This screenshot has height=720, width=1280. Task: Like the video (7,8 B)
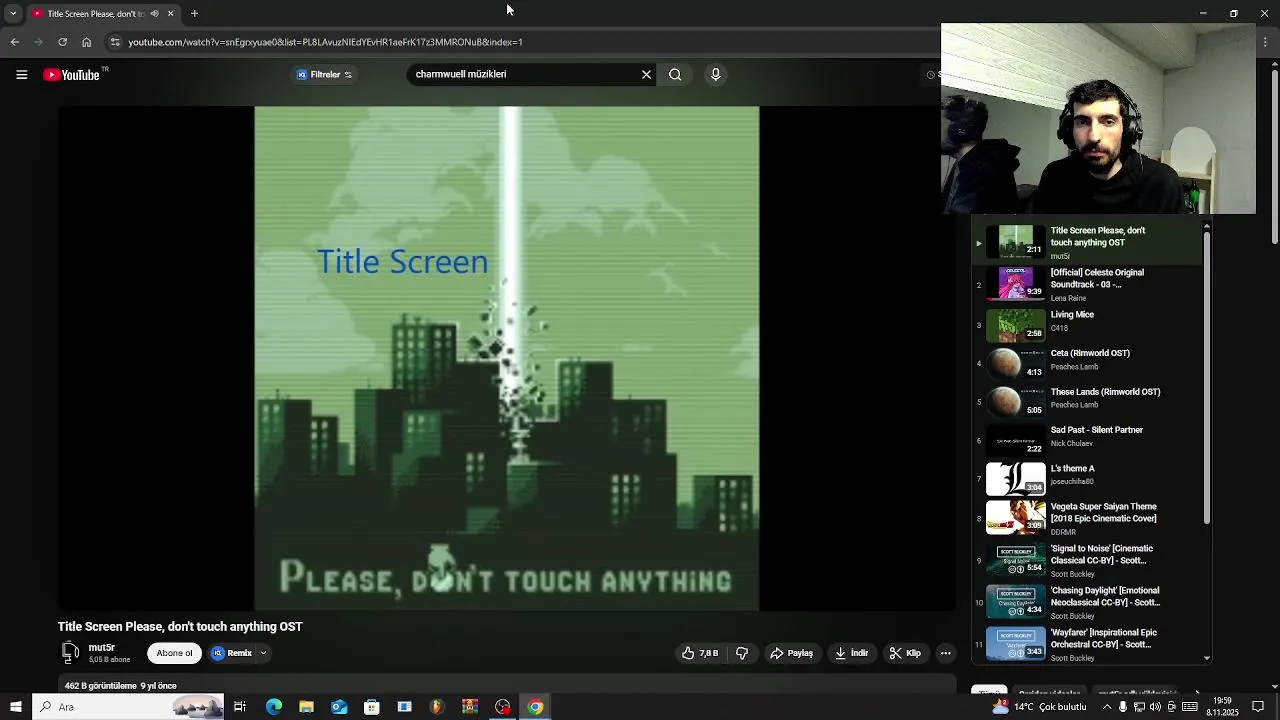point(701,653)
